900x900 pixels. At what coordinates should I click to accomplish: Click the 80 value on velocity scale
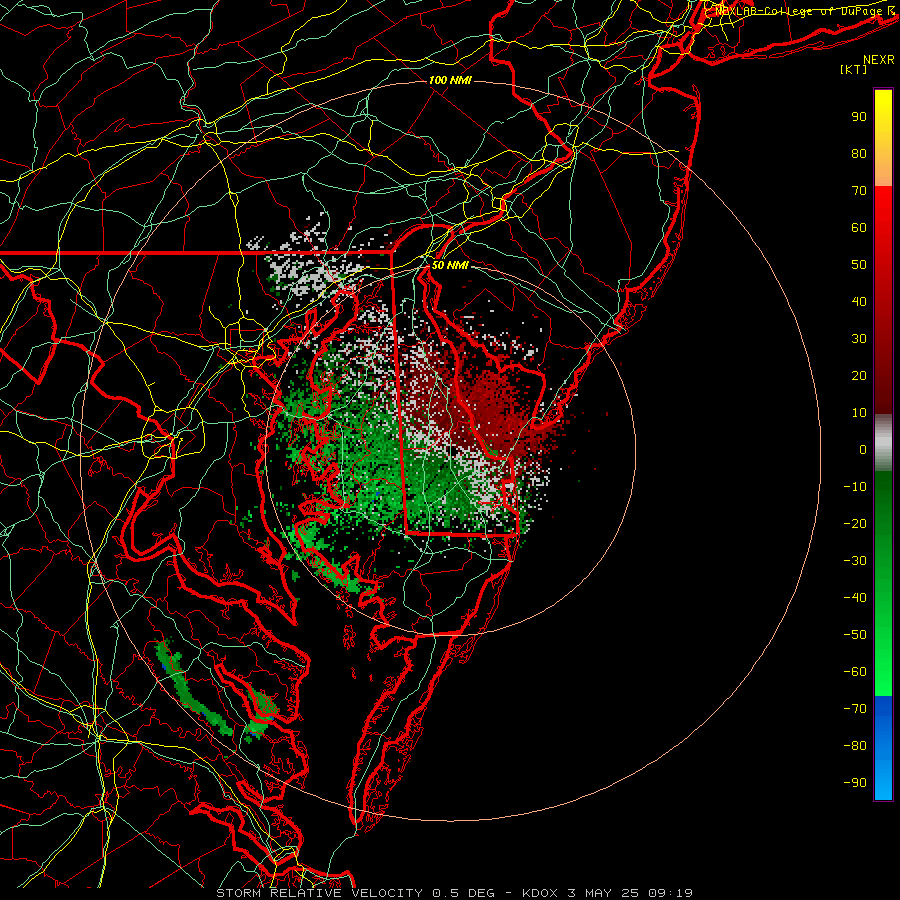coord(859,153)
